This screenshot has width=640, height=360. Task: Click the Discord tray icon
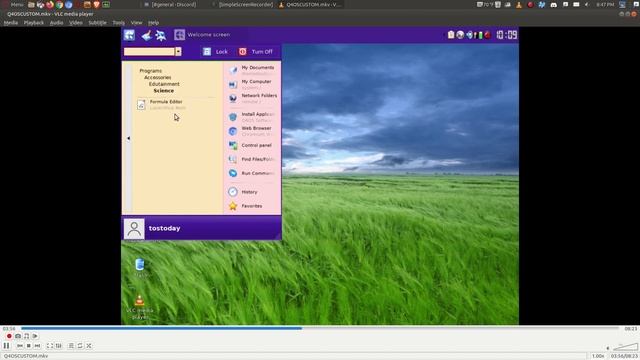tap(553, 5)
